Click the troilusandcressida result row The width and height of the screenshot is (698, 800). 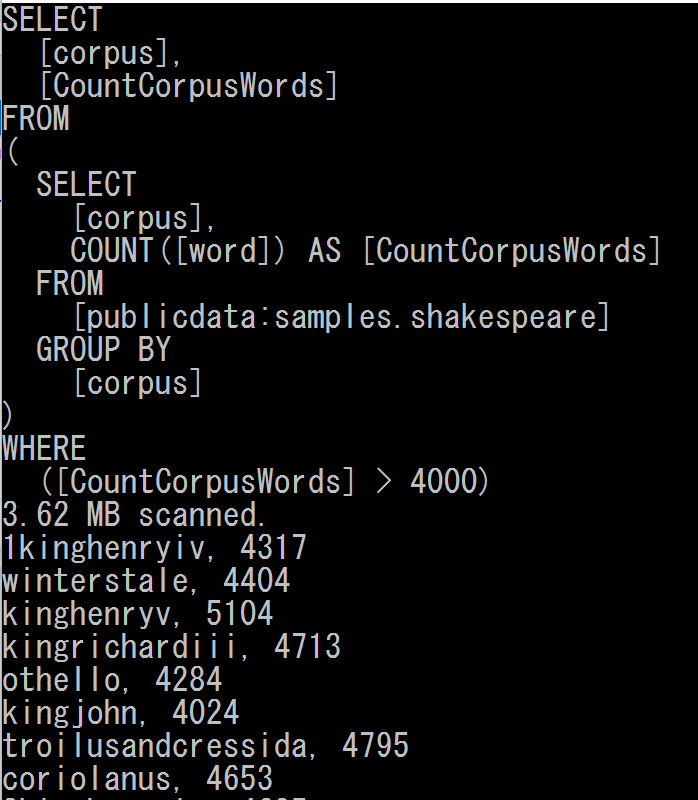coord(205,746)
